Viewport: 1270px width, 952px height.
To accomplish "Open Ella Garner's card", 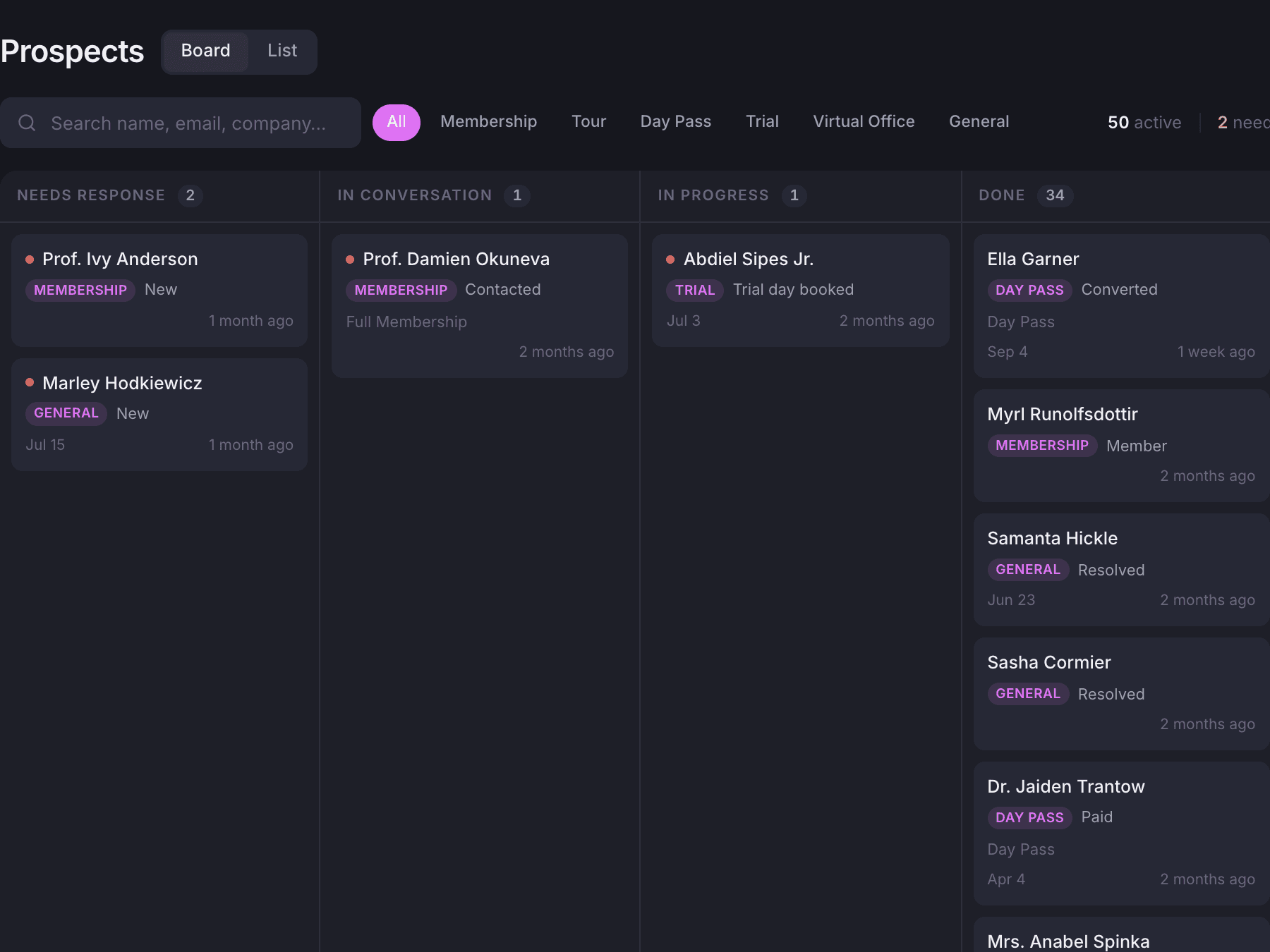I will tap(1122, 306).
